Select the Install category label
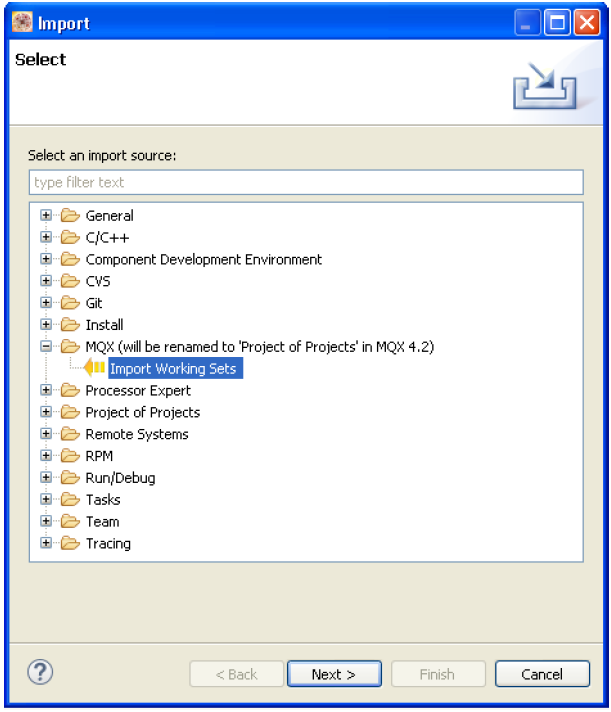The height and width of the screenshot is (712, 611). (104, 325)
